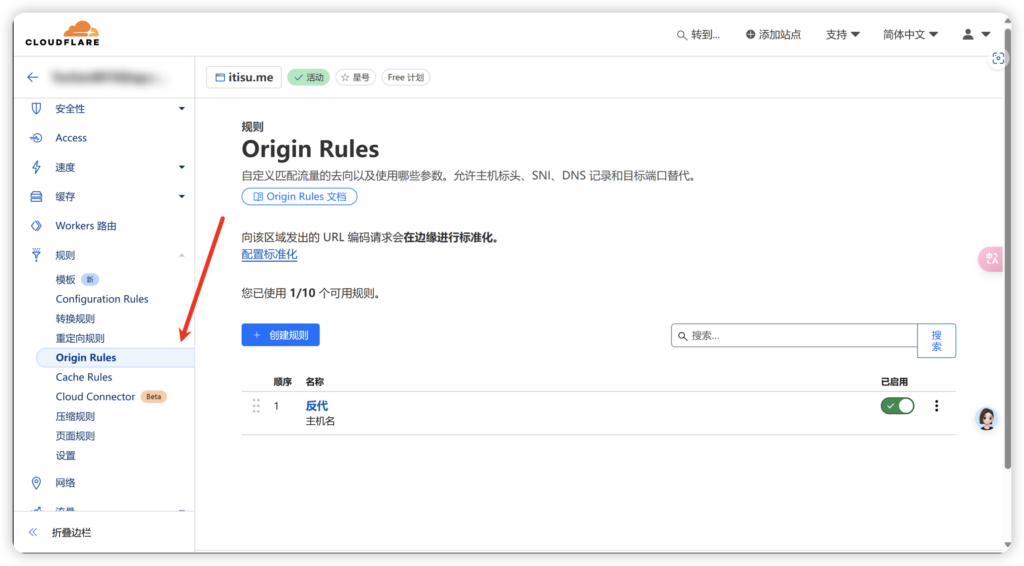Open 压缩规则 in sidebar
This screenshot has height=566, width=1024.
pos(75,417)
